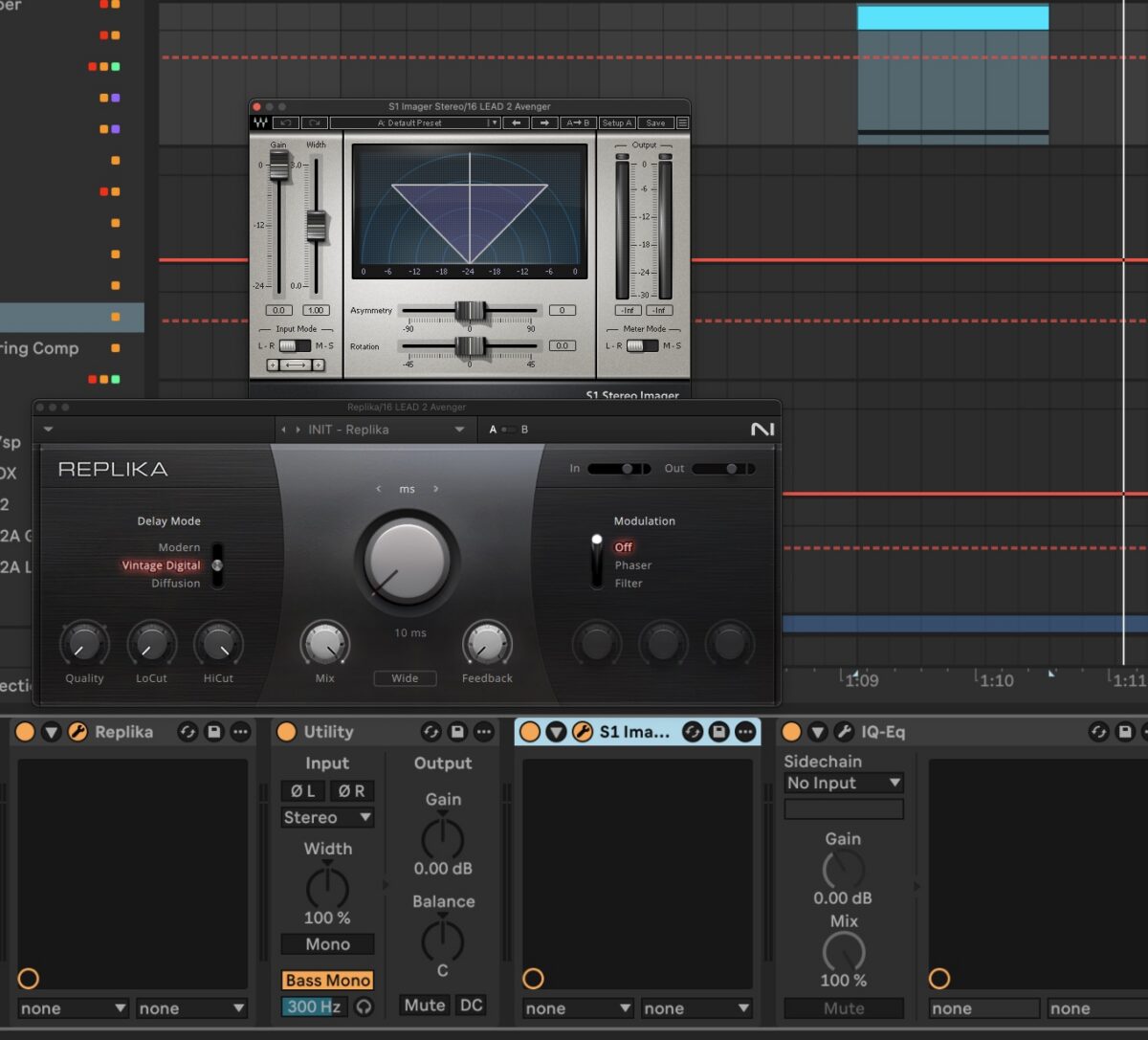Save the Replika preset with disk icon
Viewport: 1148px width, 1040px height.
click(214, 732)
